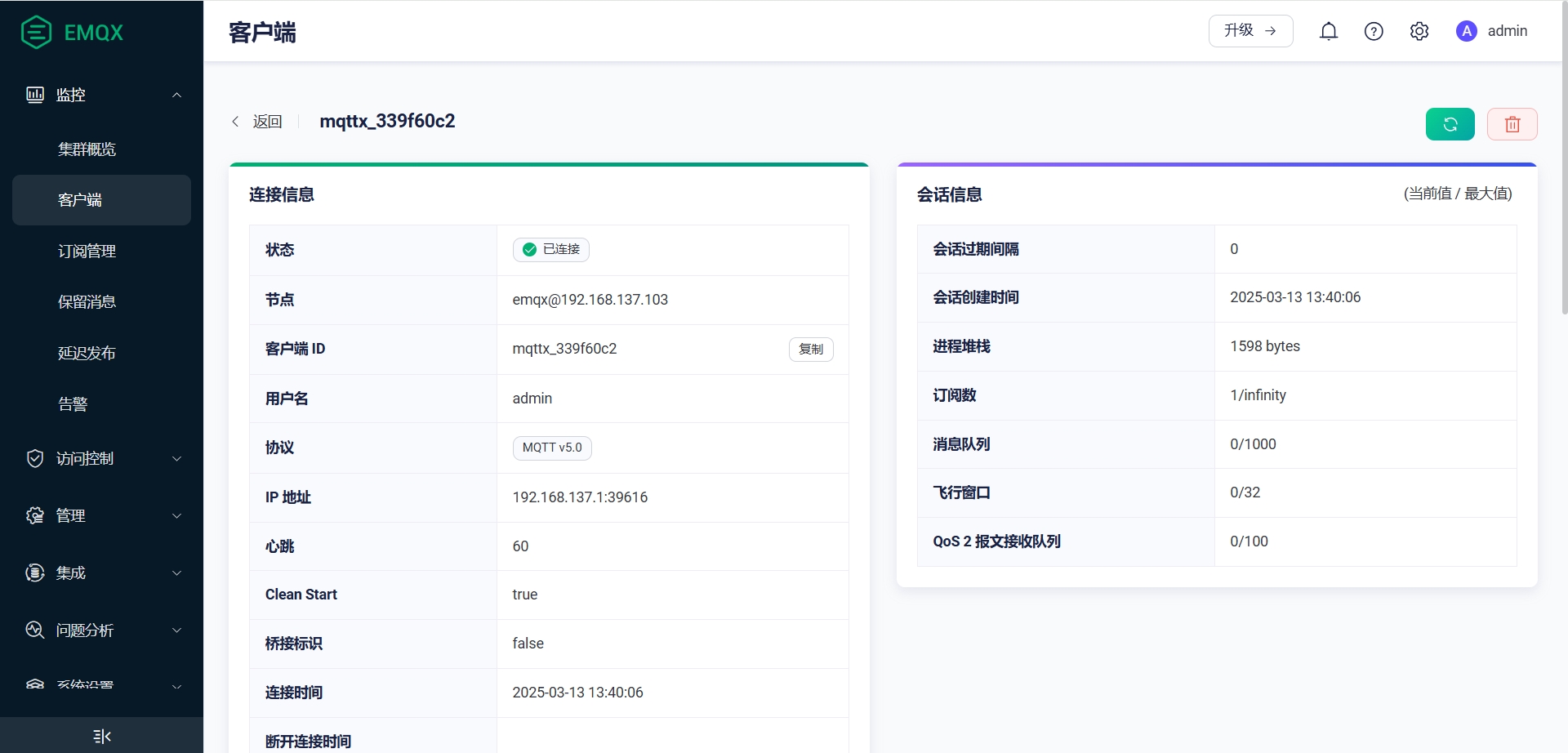Open 保留消息 from the sidebar
The height and width of the screenshot is (753, 1568).
pyautogui.click(x=87, y=302)
